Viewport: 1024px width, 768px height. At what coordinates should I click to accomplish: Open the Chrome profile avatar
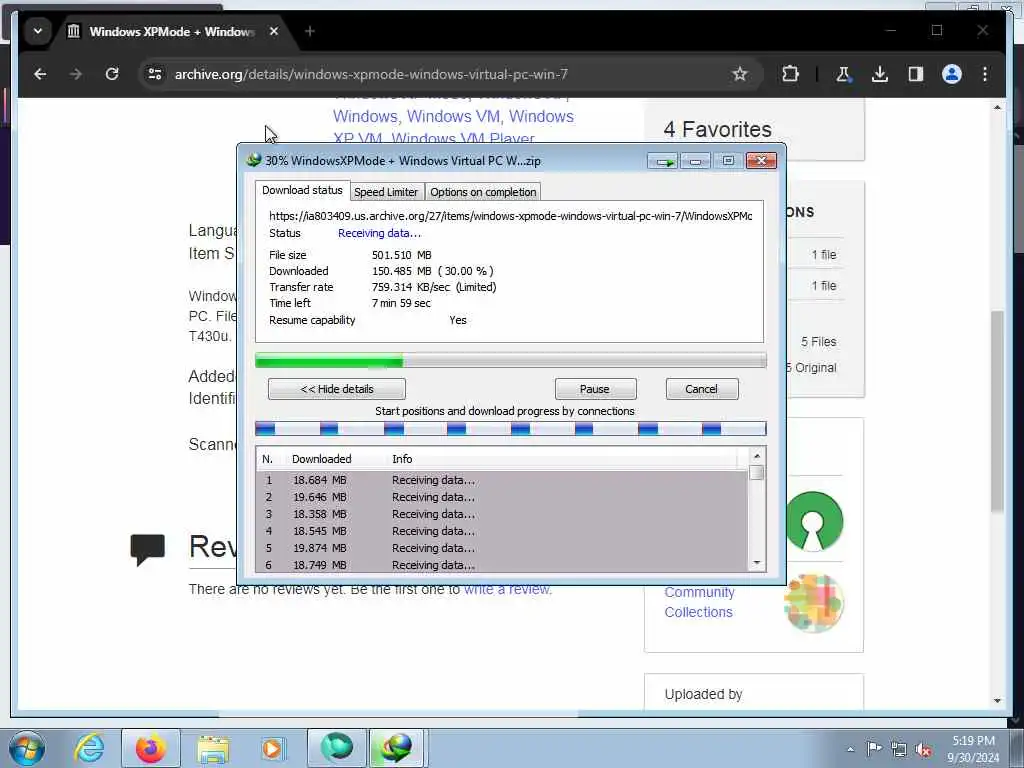click(952, 74)
